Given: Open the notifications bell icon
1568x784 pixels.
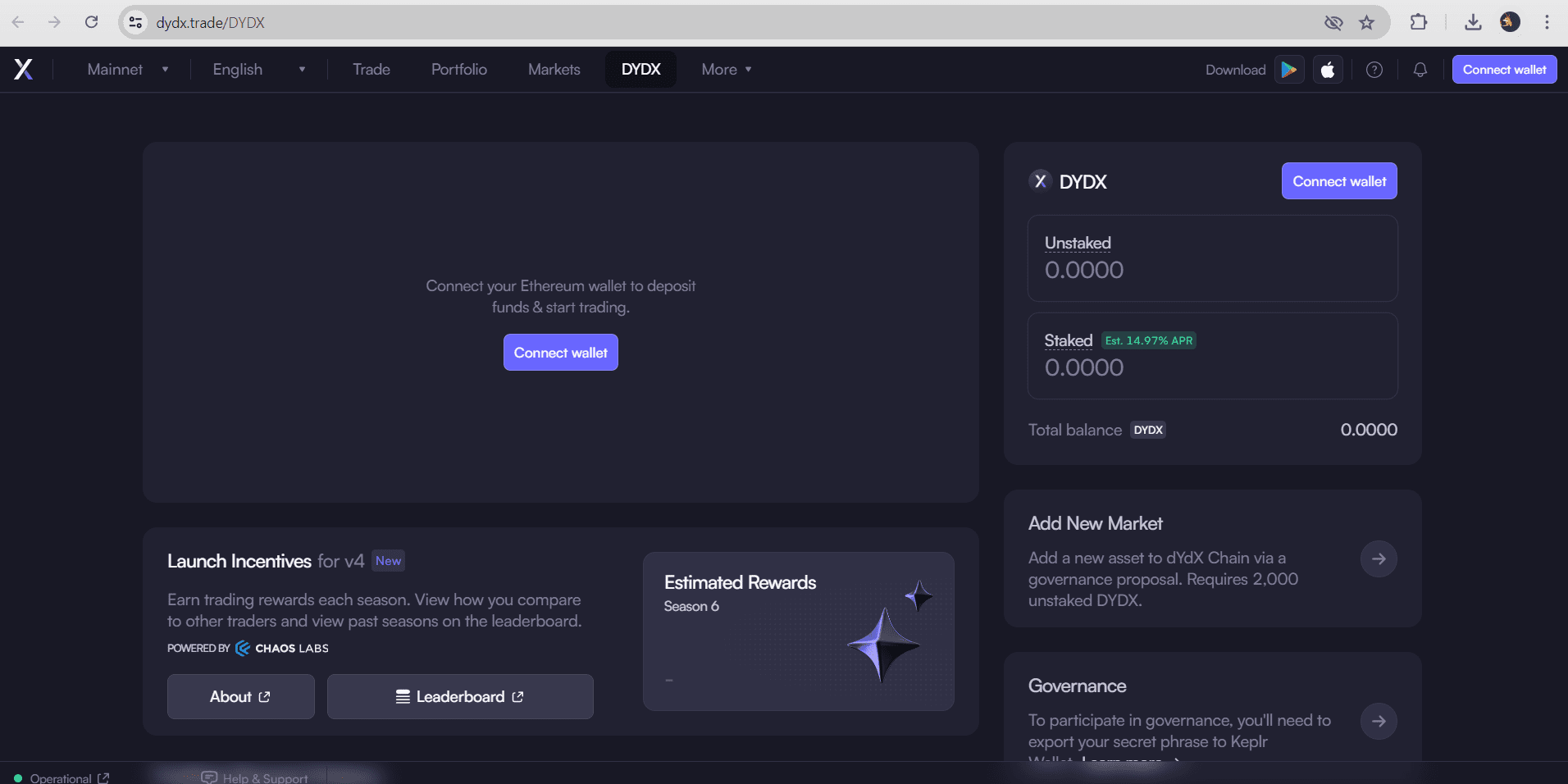Looking at the screenshot, I should pyautogui.click(x=1420, y=70).
